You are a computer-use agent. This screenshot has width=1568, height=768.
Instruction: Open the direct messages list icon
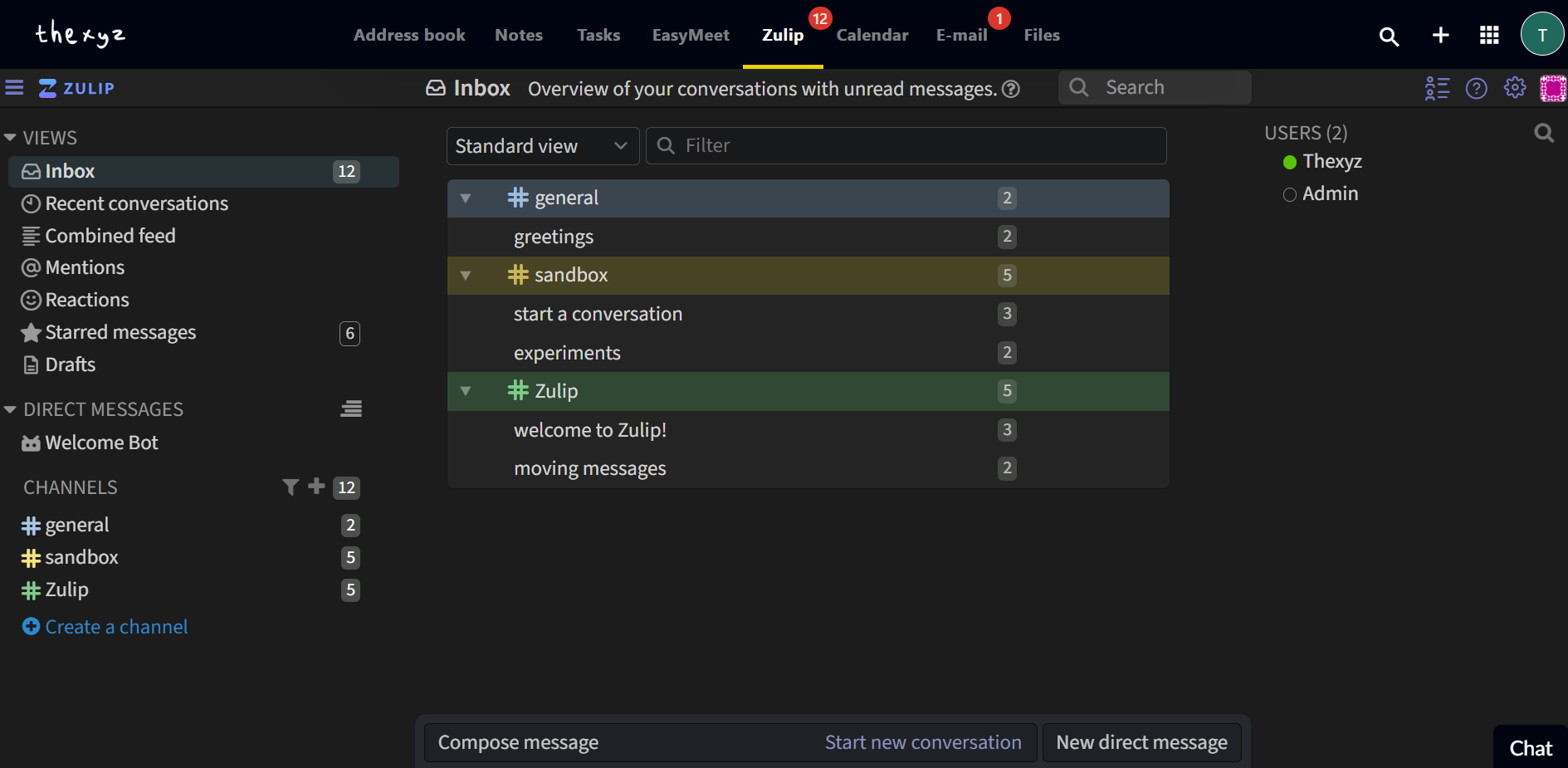click(x=350, y=408)
